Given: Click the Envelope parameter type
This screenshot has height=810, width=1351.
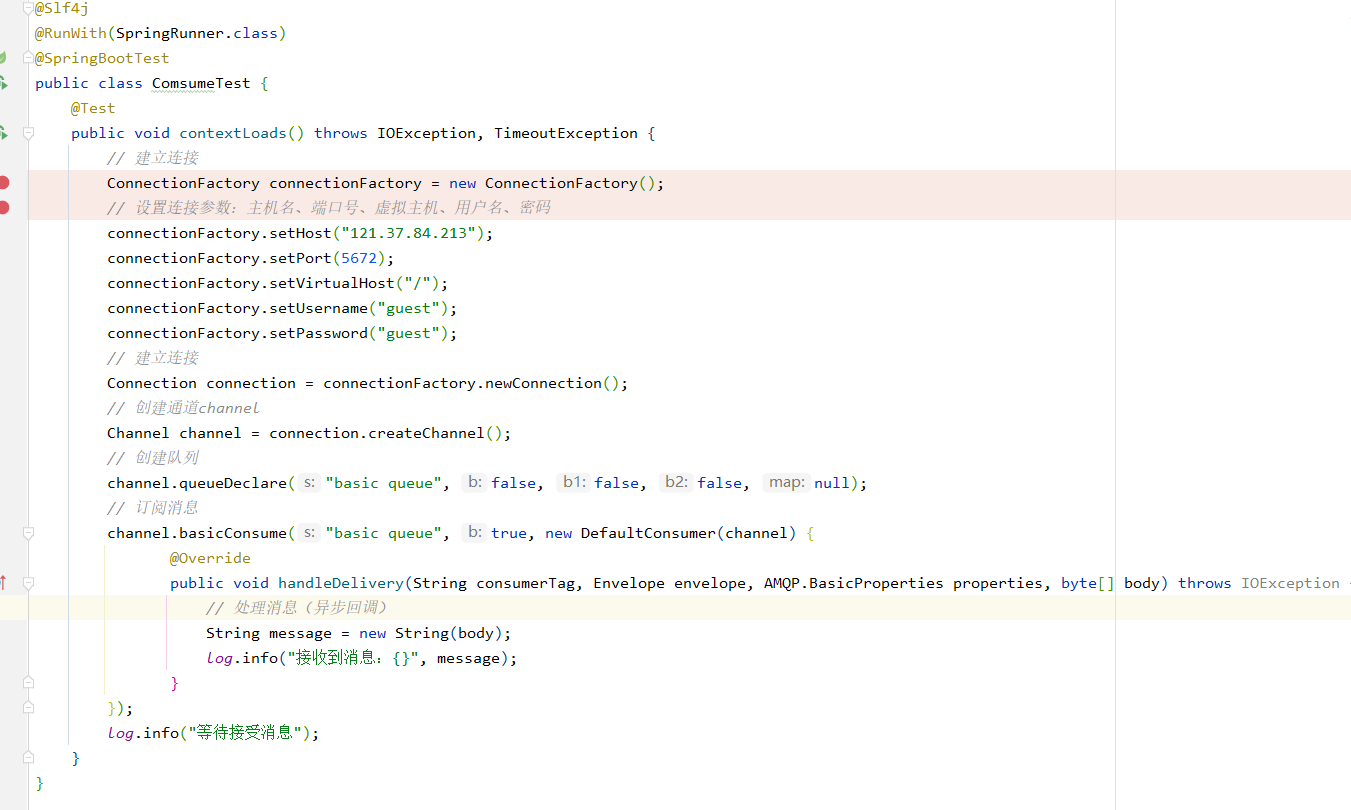Looking at the screenshot, I should coord(629,583).
